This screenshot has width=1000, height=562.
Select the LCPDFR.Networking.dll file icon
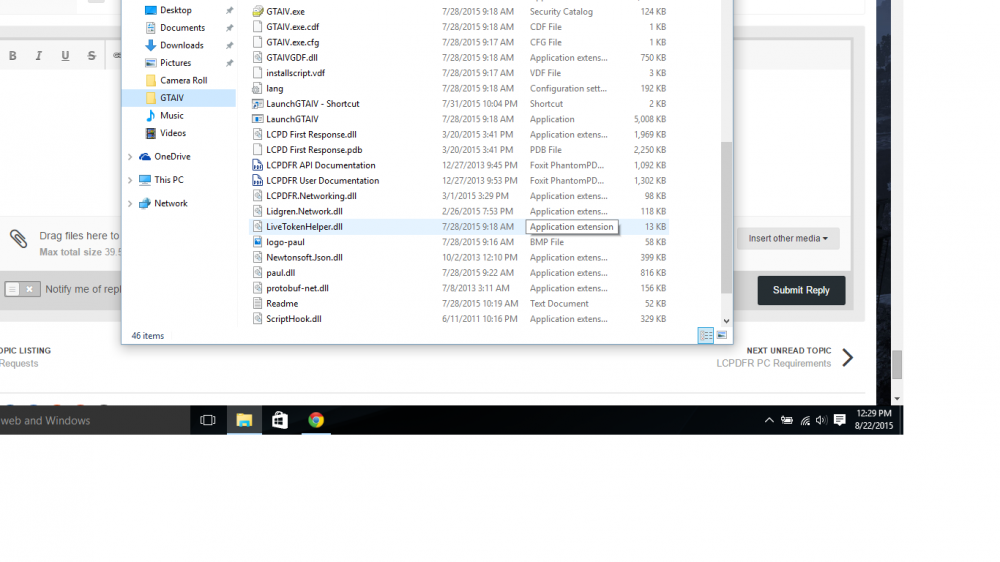pyautogui.click(x=258, y=196)
